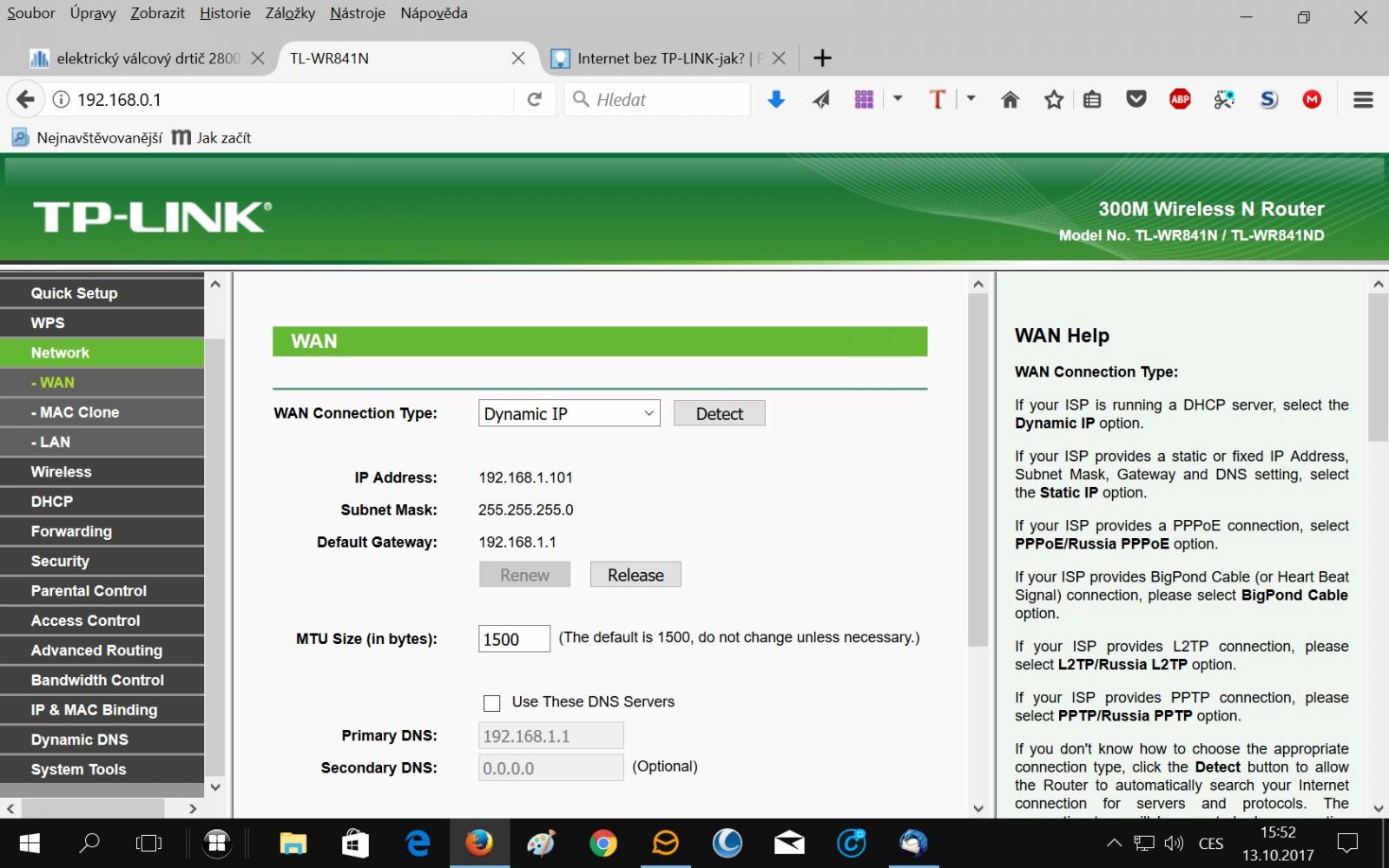Click the MTU Size input field
This screenshot has width=1389, height=868.
[x=514, y=639]
